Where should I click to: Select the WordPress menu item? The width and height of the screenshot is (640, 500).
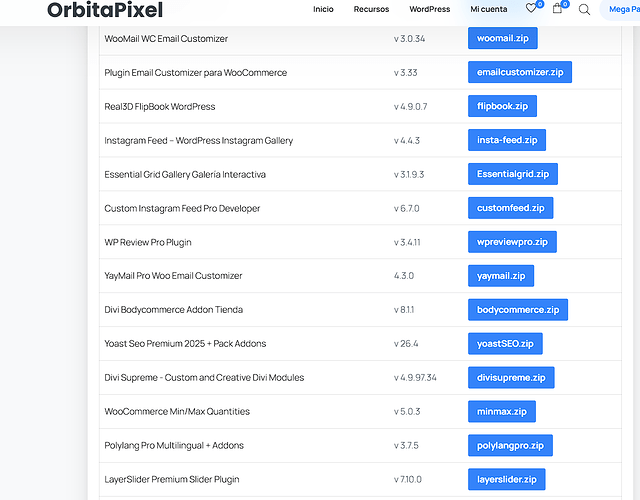coord(429,9)
